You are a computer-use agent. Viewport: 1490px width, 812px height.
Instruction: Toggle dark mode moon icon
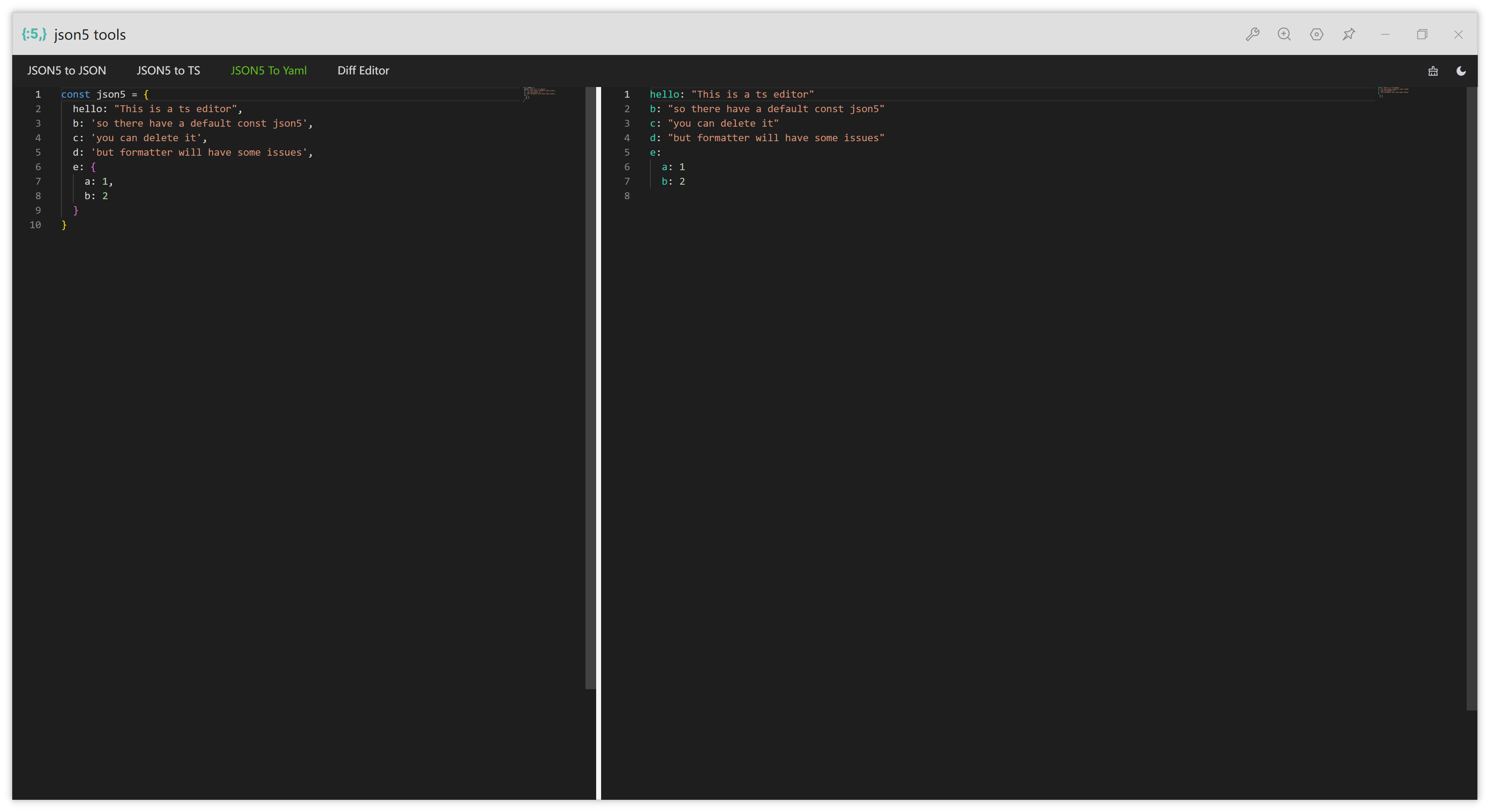point(1461,71)
